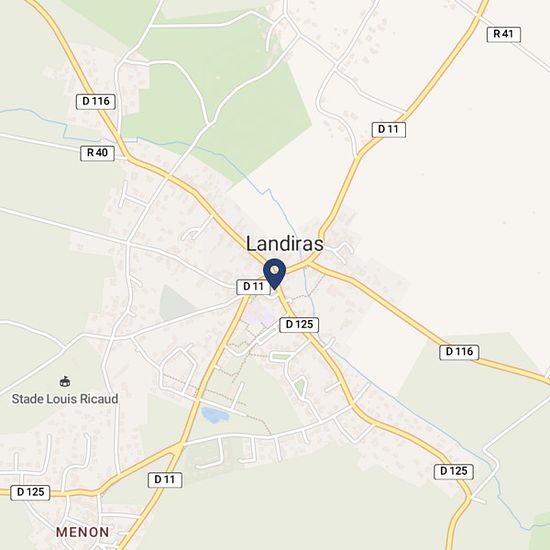Click the D 116 shield nearest R 40
Screen dimensions: 550x550
click(96, 102)
